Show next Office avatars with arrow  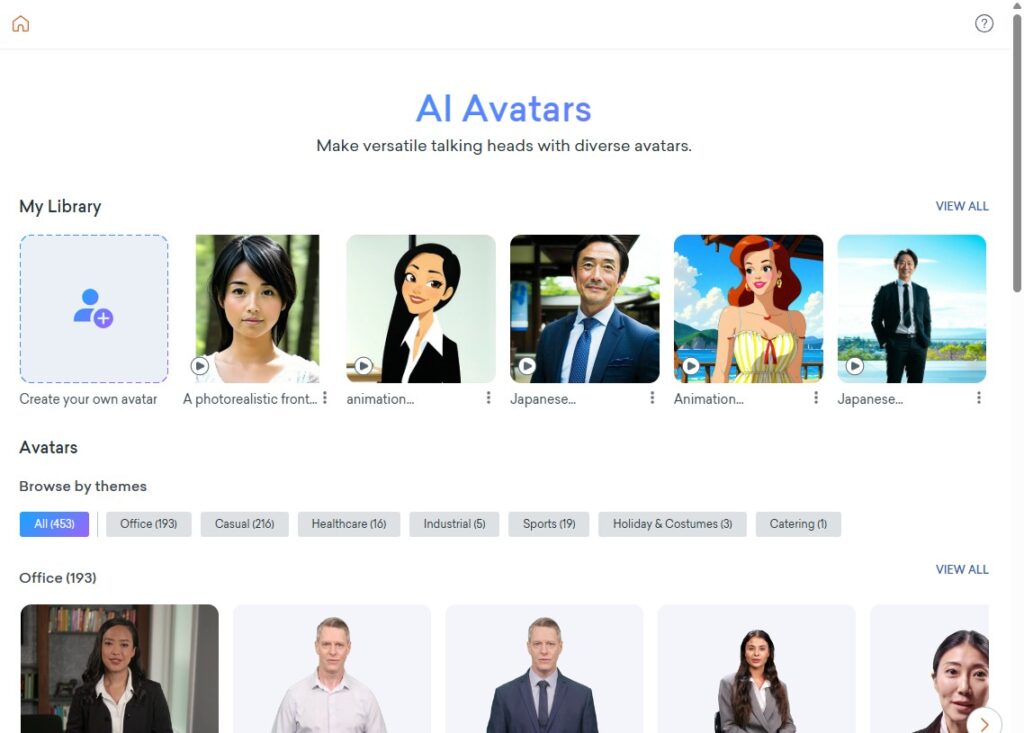984,723
